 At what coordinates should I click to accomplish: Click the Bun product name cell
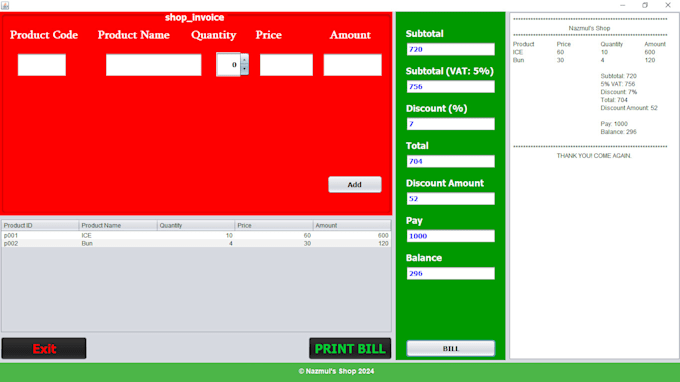click(x=118, y=244)
